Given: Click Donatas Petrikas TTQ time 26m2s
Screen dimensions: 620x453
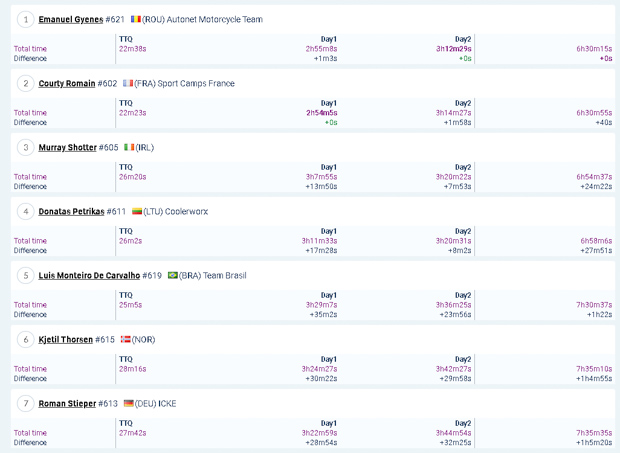Looking at the screenshot, I should pyautogui.click(x=130, y=241).
